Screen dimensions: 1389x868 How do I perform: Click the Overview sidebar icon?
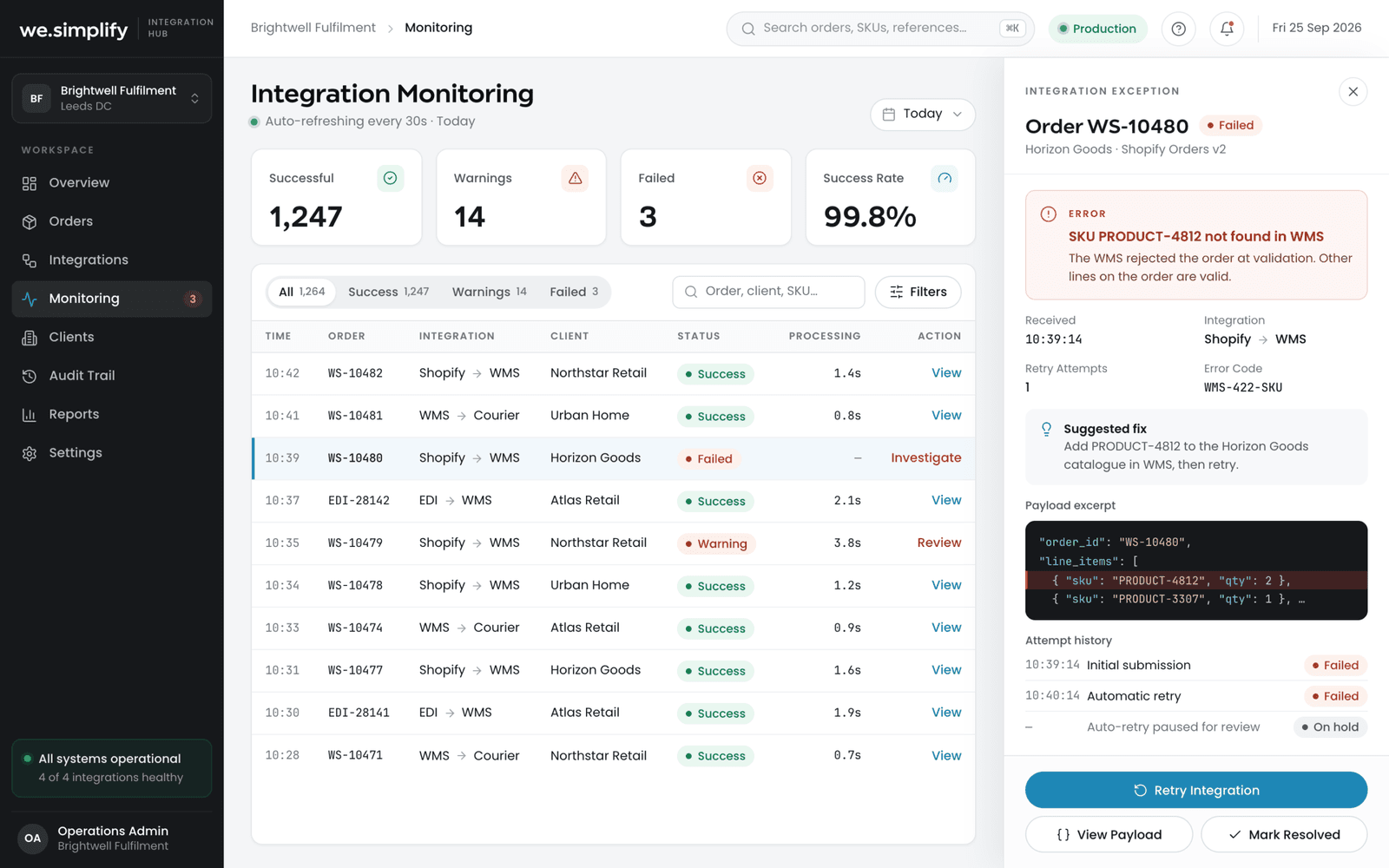coord(30,183)
